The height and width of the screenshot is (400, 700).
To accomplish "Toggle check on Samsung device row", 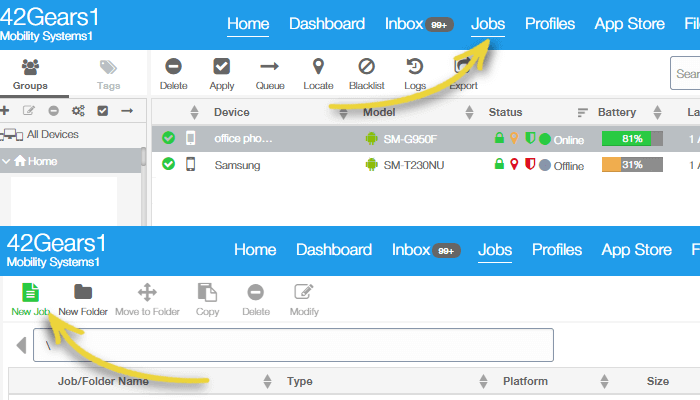I will [x=168, y=164].
